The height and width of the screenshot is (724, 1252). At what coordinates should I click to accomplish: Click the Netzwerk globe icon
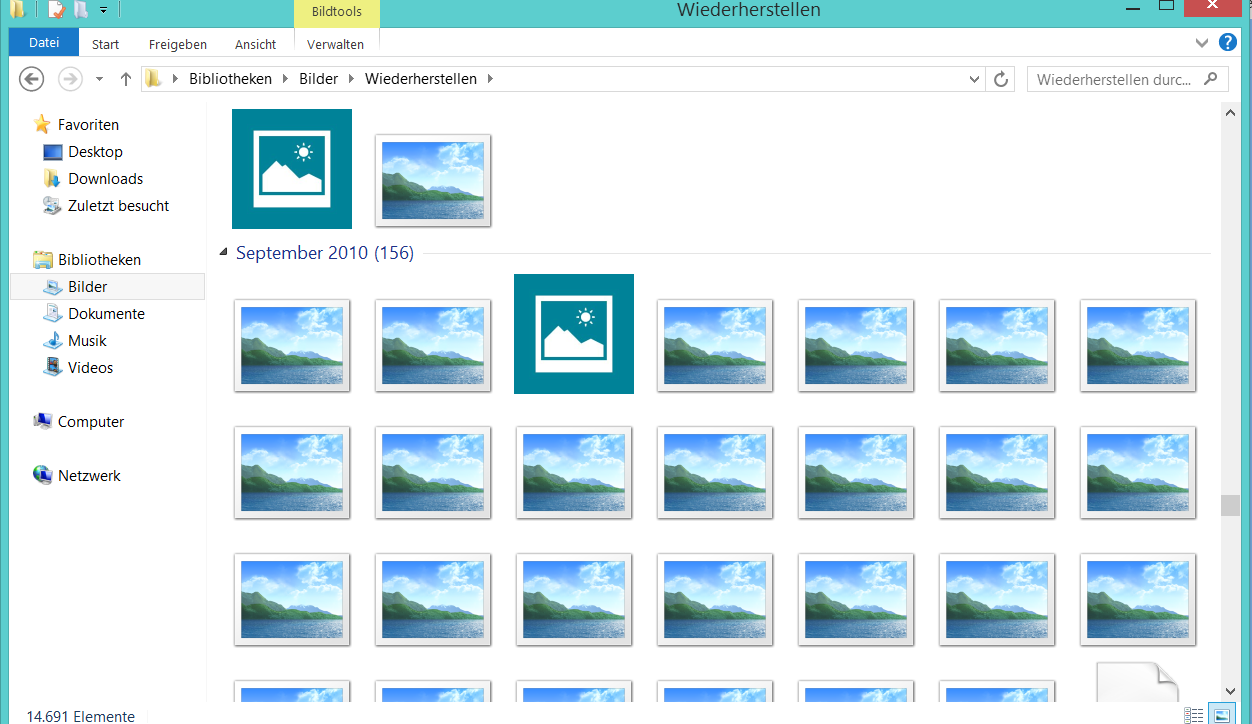coord(43,475)
